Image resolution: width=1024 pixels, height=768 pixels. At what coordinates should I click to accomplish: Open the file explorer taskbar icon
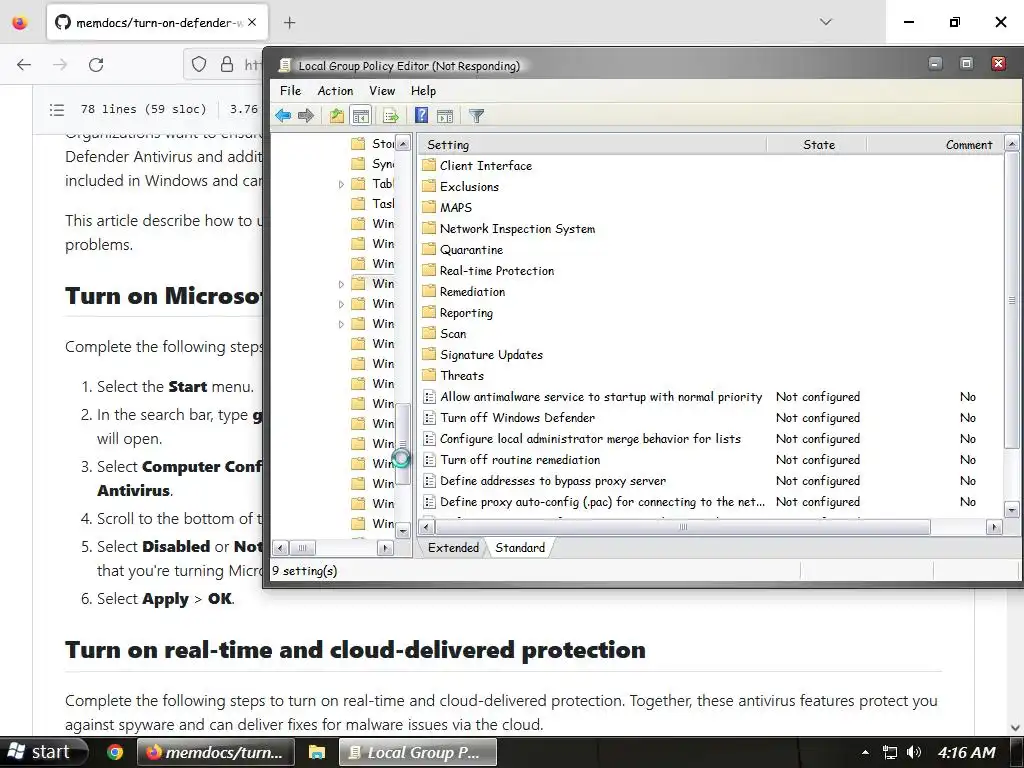pos(317,752)
